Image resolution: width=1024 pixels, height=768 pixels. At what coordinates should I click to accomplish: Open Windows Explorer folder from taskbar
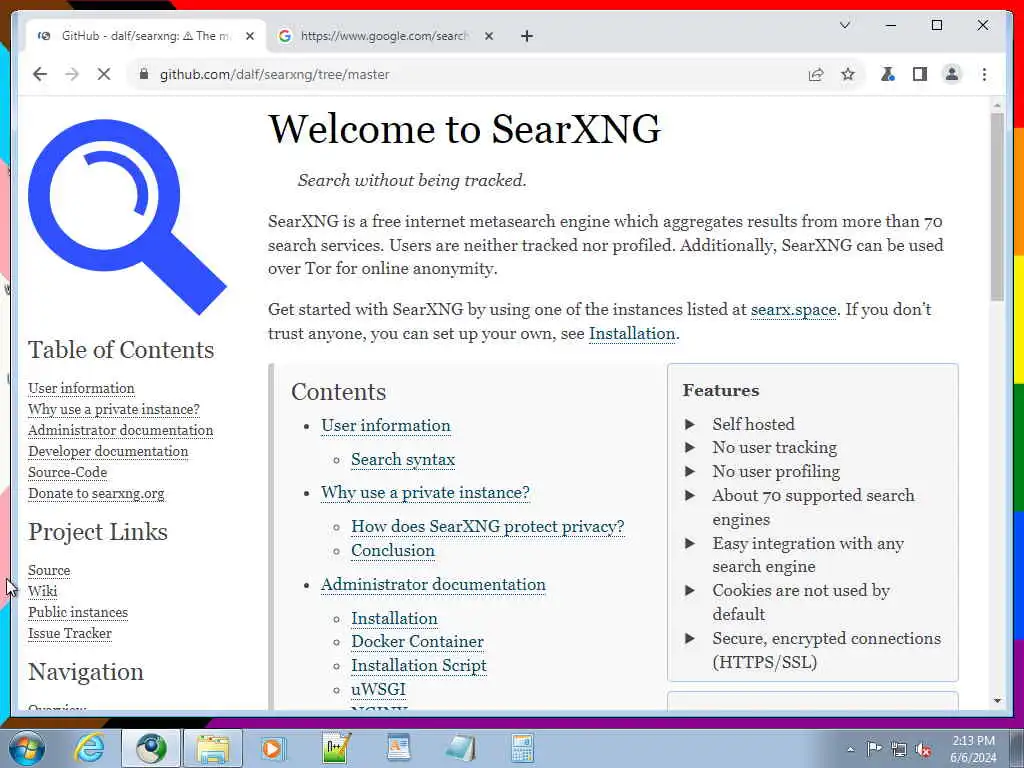point(213,748)
